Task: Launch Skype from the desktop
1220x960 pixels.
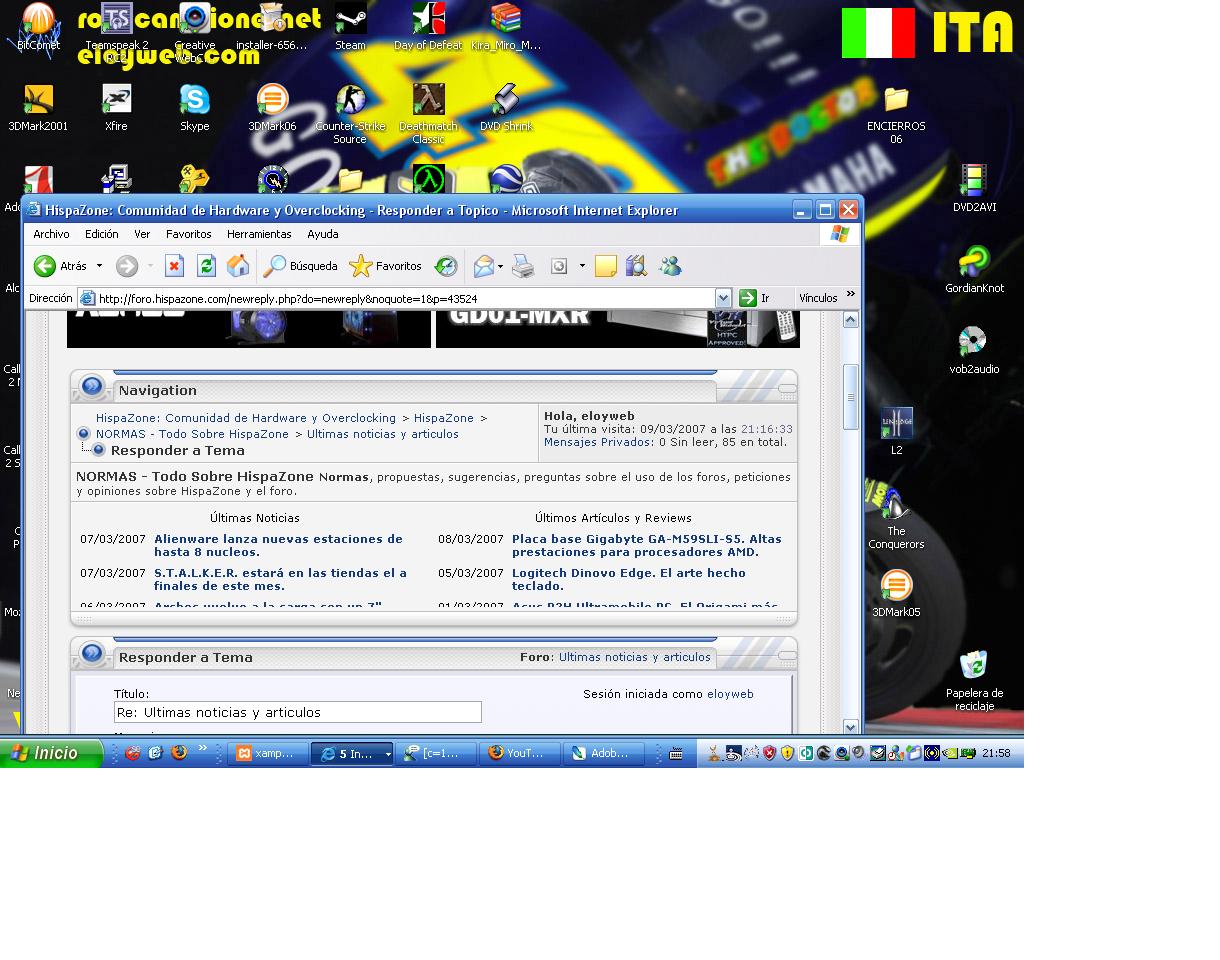Action: pos(195,108)
